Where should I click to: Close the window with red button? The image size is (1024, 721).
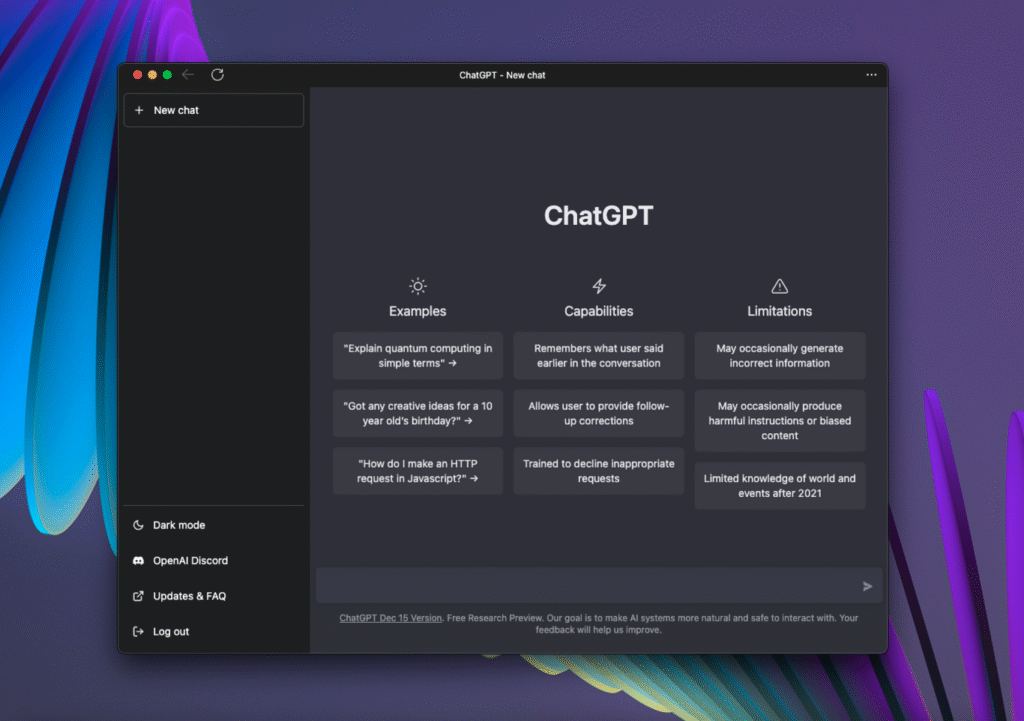point(138,74)
